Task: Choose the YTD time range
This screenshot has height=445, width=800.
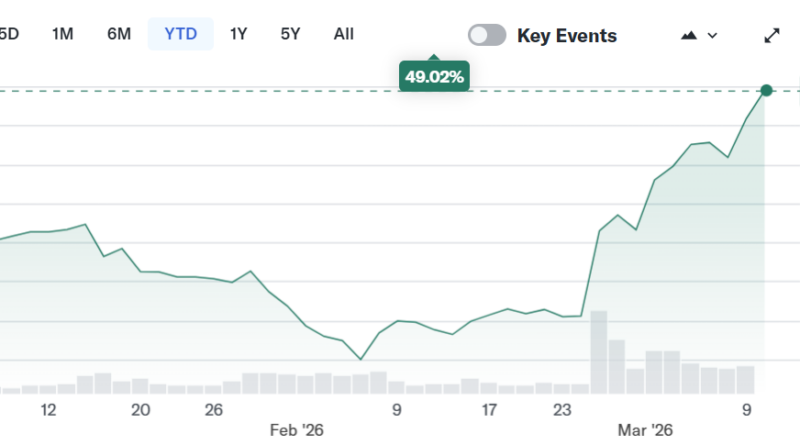Action: click(x=181, y=34)
